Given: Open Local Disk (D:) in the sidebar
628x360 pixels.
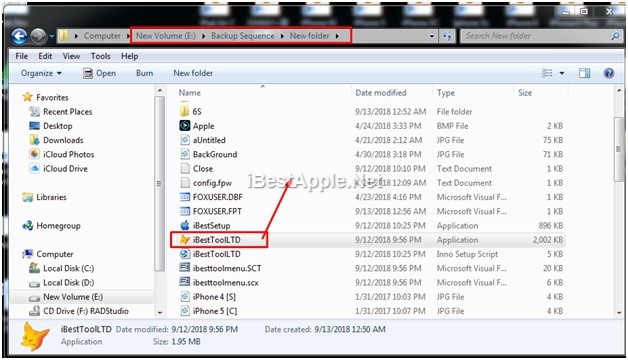Looking at the screenshot, I should tap(68, 283).
